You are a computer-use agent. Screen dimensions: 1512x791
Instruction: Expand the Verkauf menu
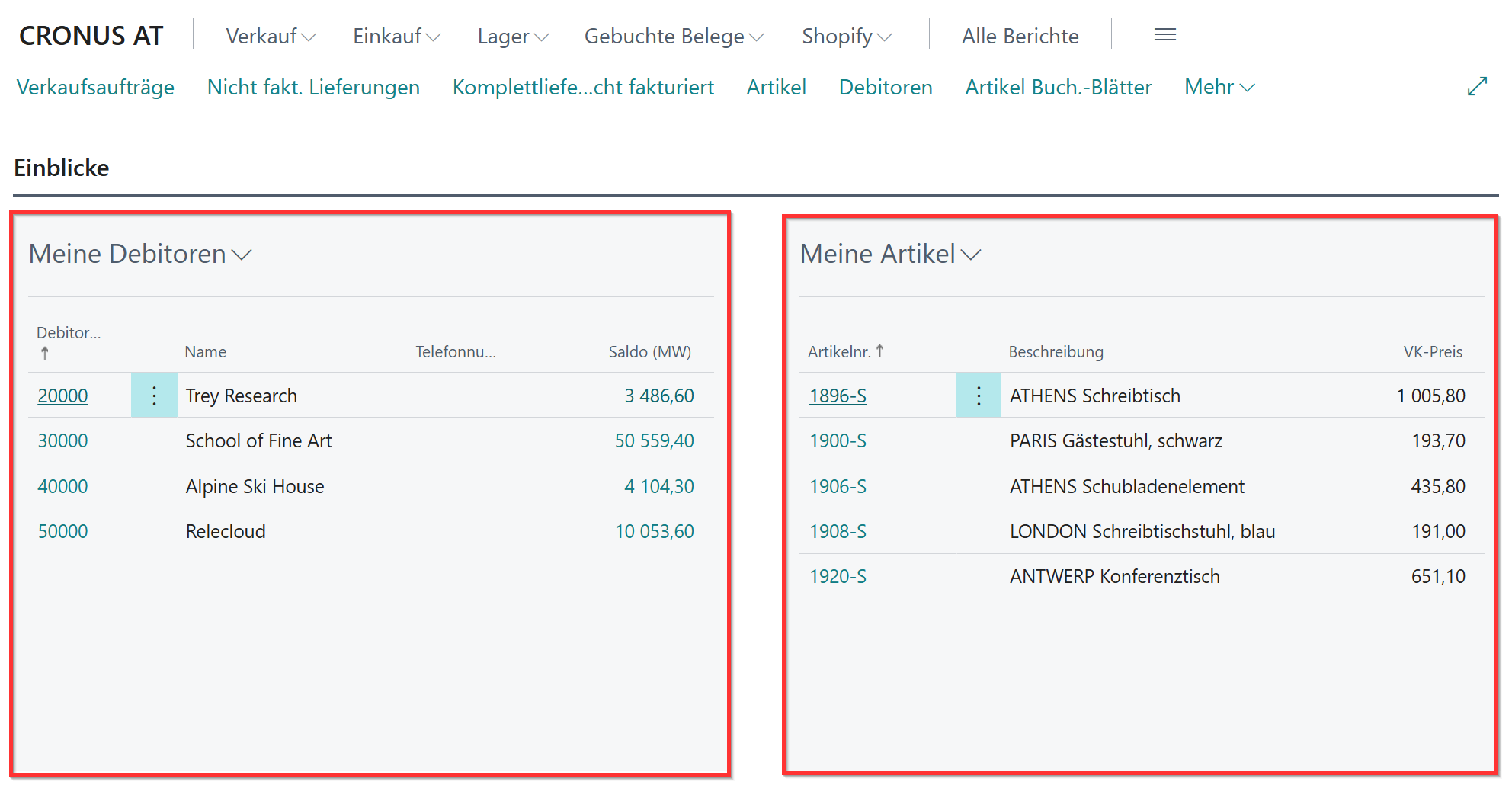[x=271, y=37]
